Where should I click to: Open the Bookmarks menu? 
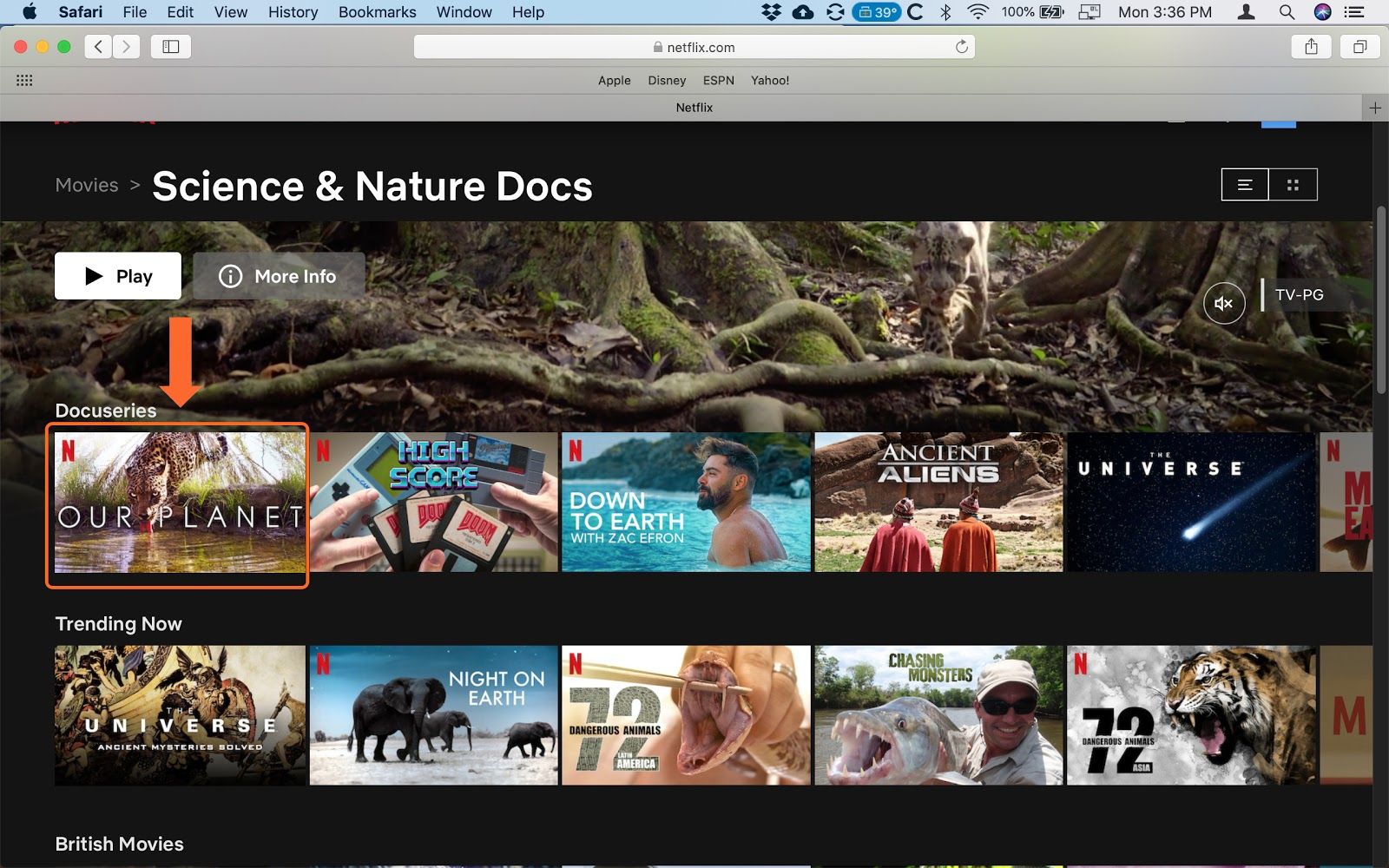(378, 11)
